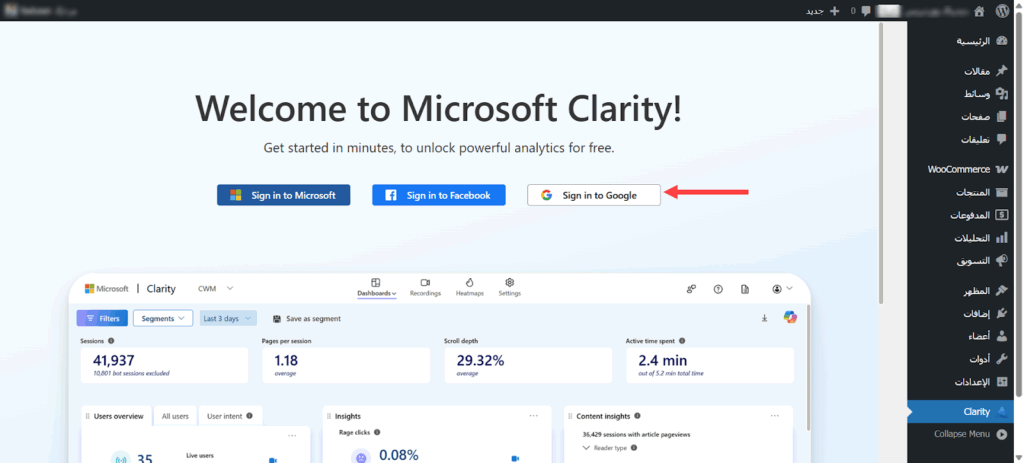
Task: Click the Sign in to Google button
Action: [x=593, y=195]
